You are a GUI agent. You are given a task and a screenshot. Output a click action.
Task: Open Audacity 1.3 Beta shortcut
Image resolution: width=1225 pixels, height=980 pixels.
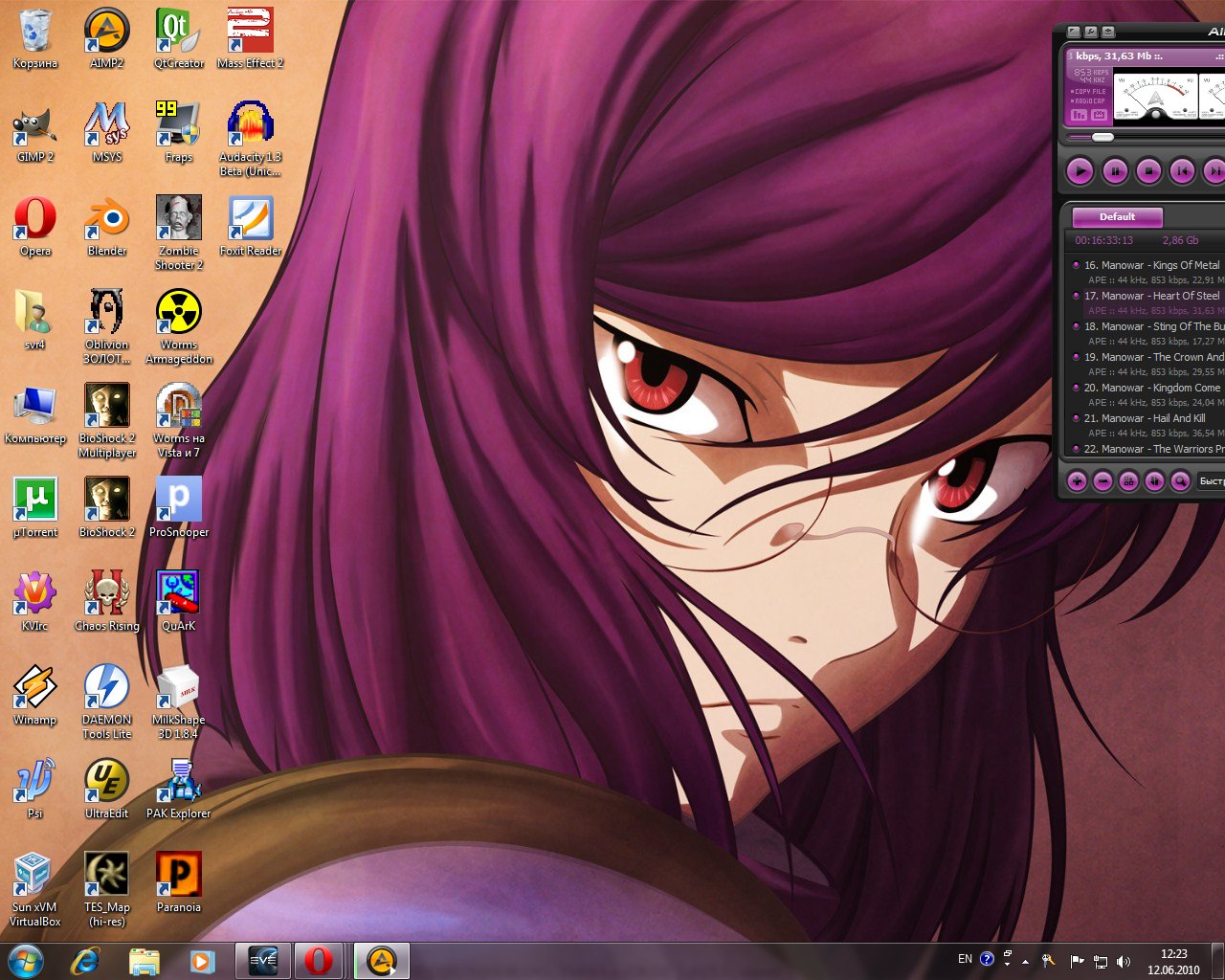(250, 139)
